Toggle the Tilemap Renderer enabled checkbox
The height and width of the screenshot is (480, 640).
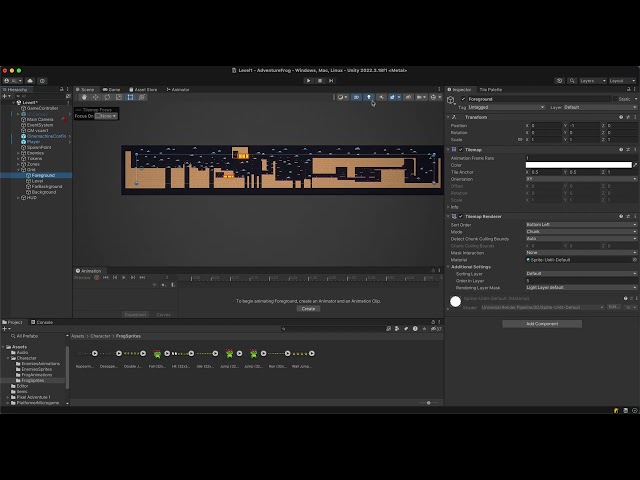click(461, 216)
